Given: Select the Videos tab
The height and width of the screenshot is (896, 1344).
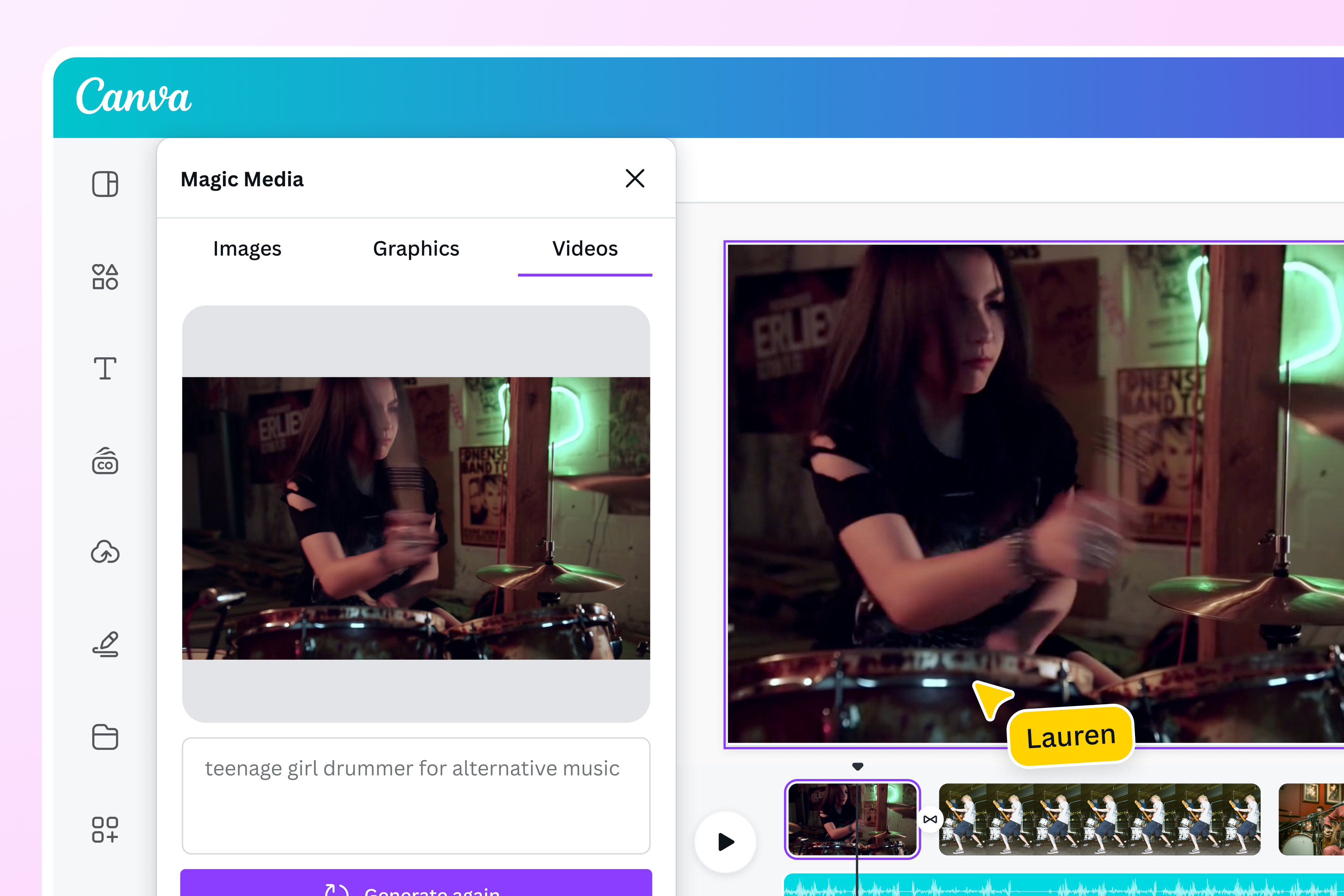Looking at the screenshot, I should [585, 249].
